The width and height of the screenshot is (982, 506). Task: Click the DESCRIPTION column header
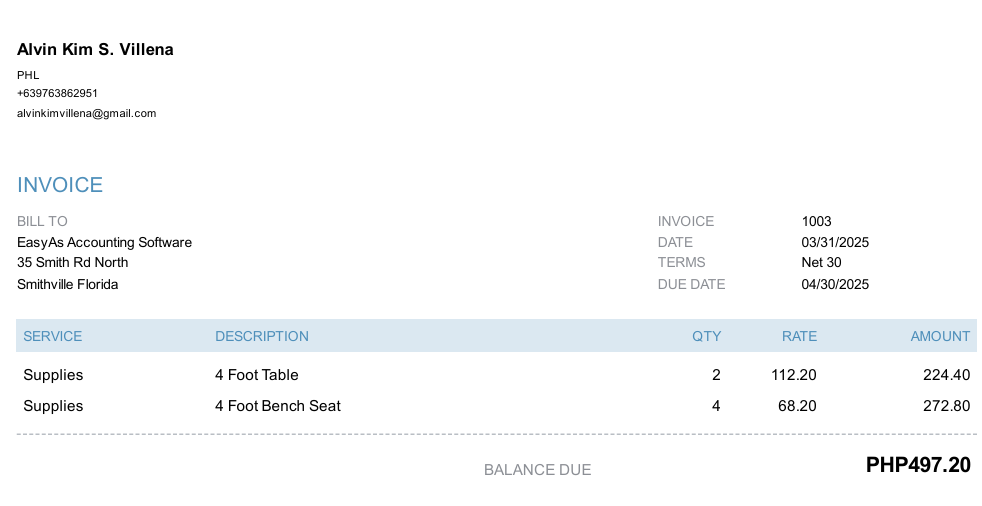click(x=262, y=336)
